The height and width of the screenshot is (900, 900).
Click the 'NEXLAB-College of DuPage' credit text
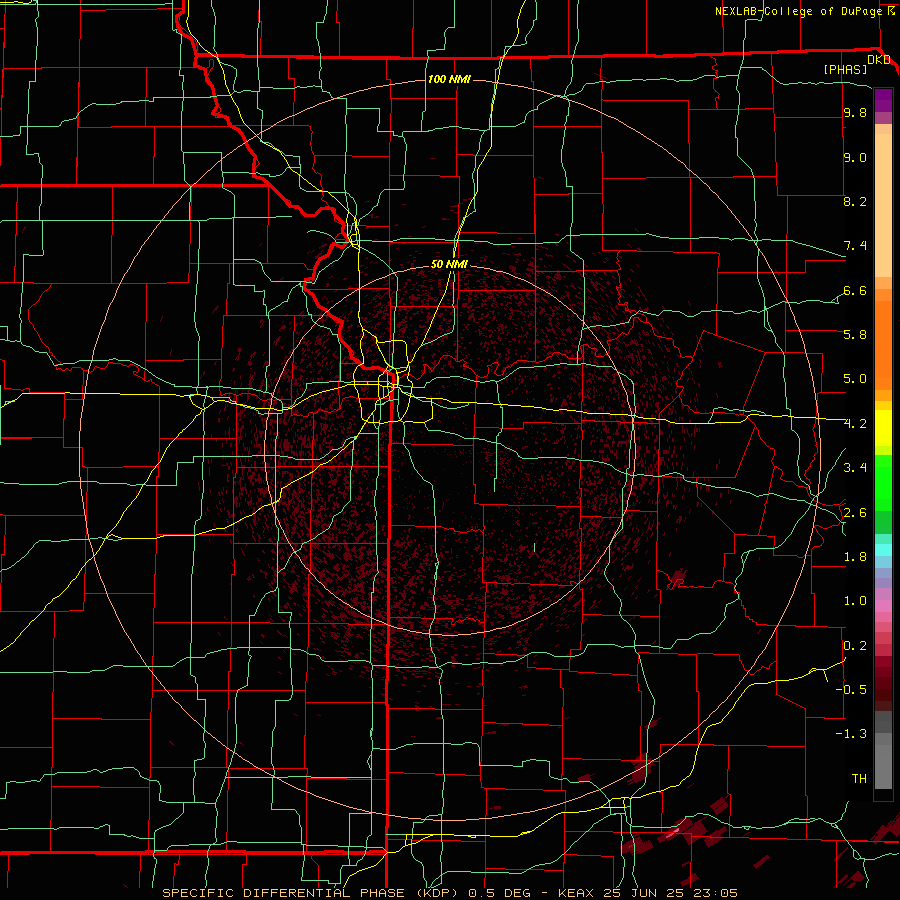[x=797, y=11]
